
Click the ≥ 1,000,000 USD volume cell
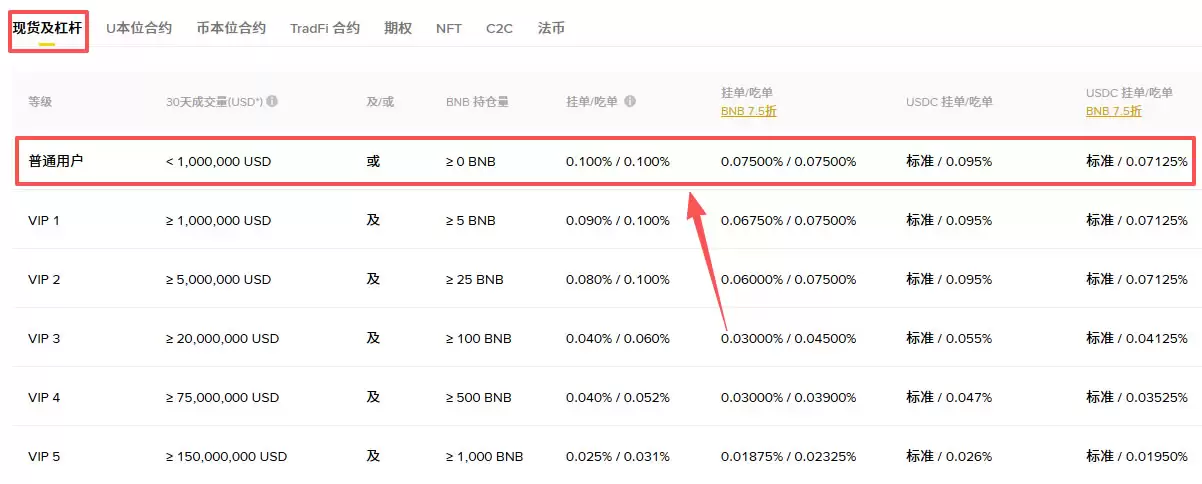[218, 220]
